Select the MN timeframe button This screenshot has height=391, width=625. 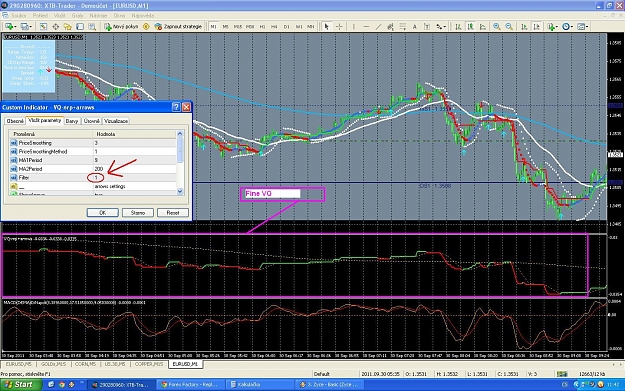tap(311, 27)
